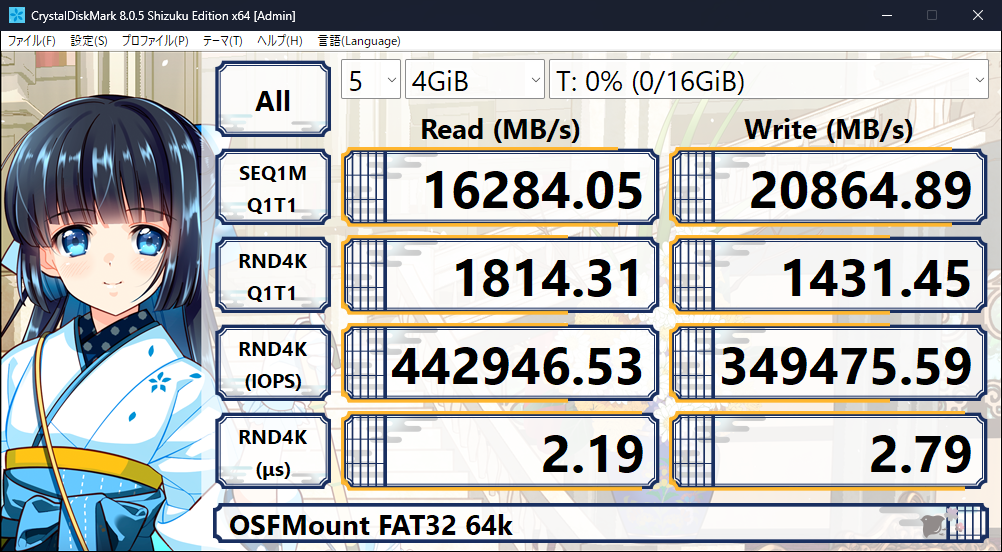Viewport: 1002px width, 552px height.
Task: Click the SEQ1M read result 16284.05
Action: [500, 187]
